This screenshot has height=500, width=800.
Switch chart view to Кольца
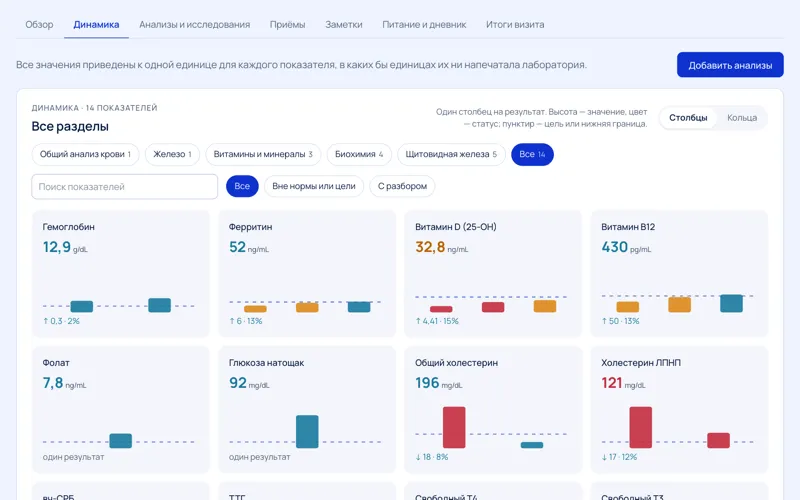(741, 118)
